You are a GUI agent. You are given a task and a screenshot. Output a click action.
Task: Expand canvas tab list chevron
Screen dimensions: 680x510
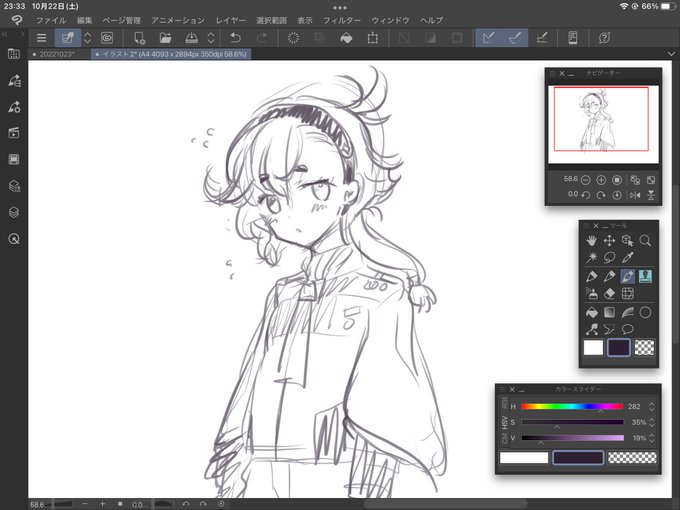click(671, 54)
